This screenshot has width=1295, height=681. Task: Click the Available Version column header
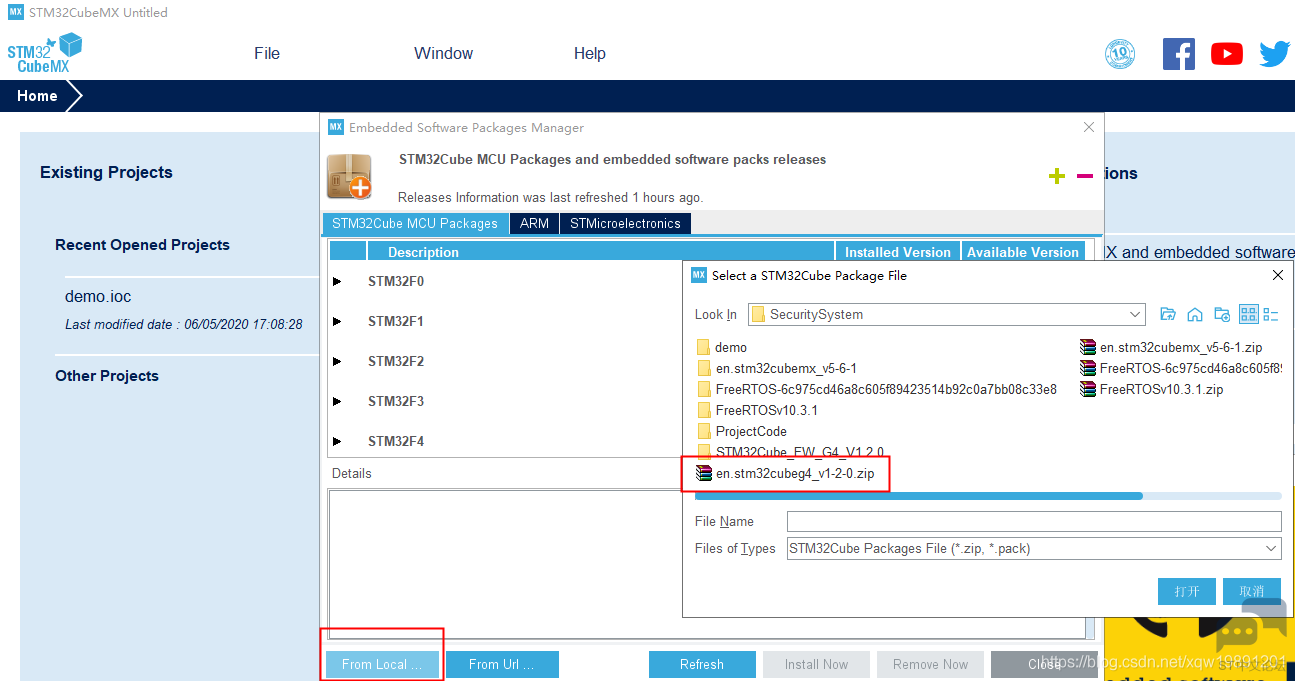1022,252
